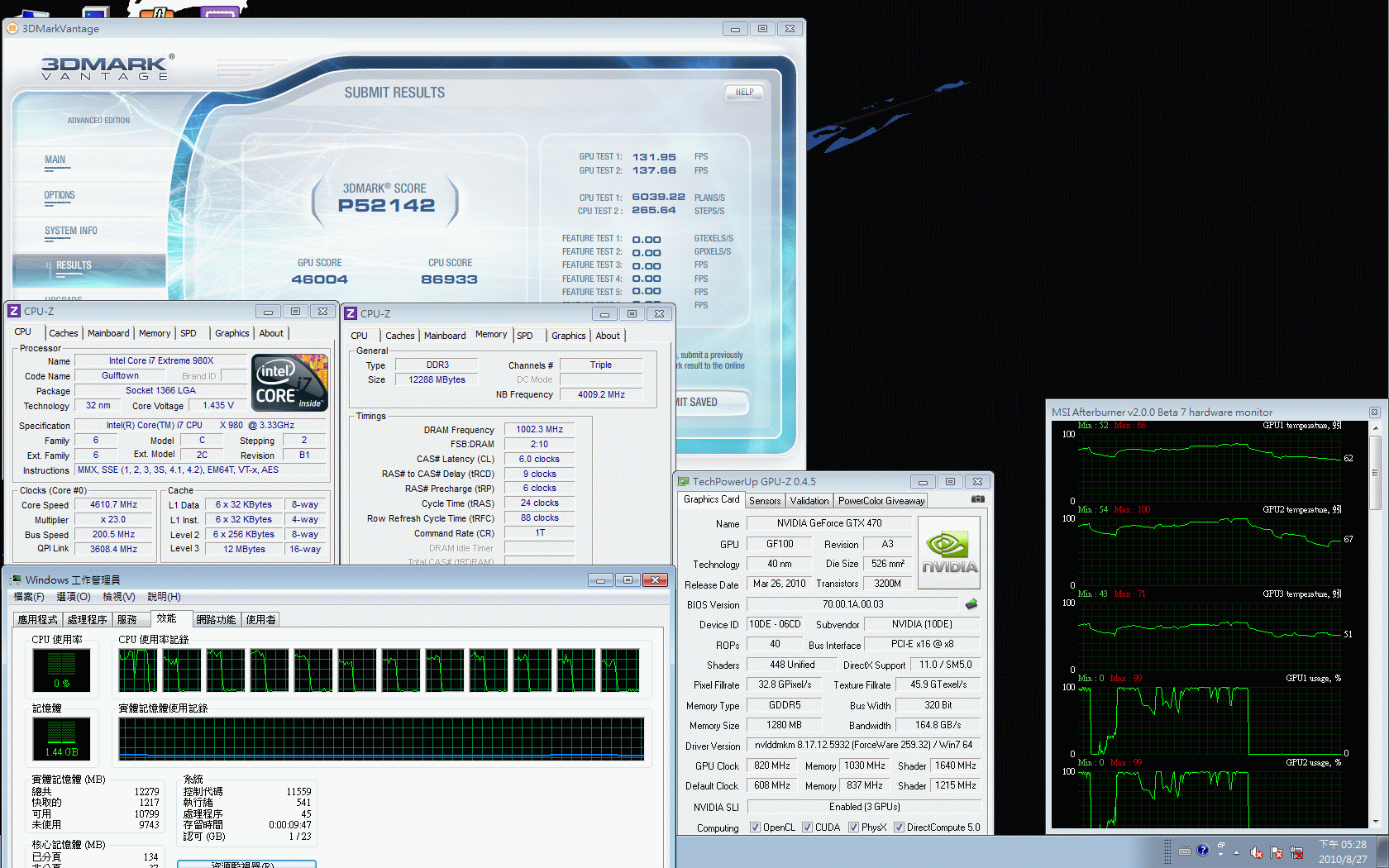
Task: Open the Action Center flag tray icon
Action: [x=1277, y=852]
